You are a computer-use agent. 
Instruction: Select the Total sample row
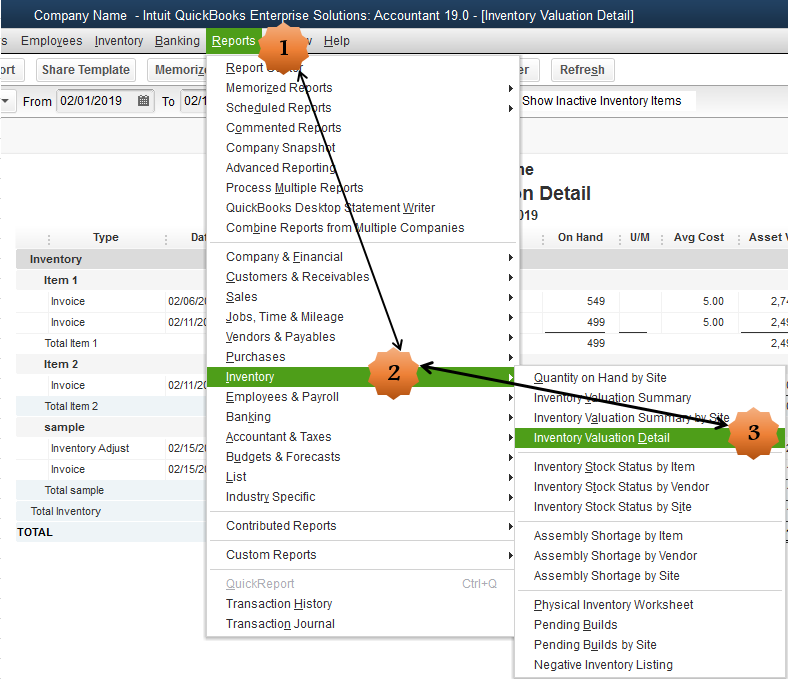point(111,491)
